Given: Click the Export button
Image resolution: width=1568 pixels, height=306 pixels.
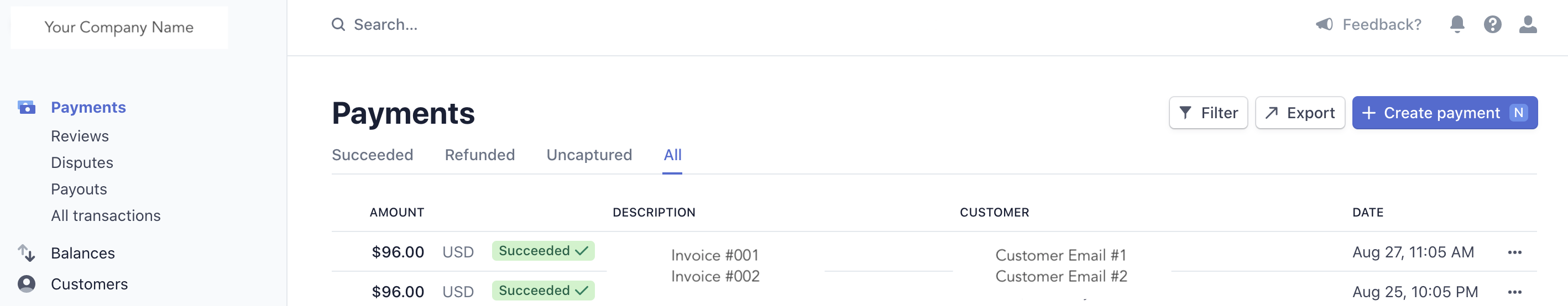Looking at the screenshot, I should pyautogui.click(x=1299, y=113).
